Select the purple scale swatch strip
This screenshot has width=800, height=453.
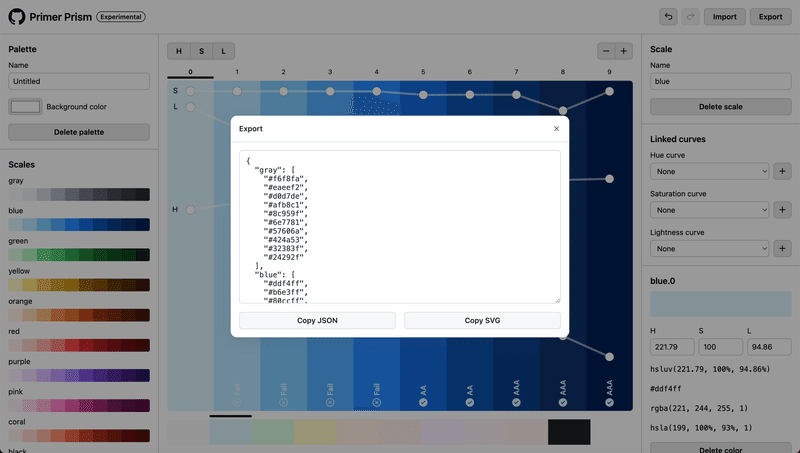pyautogui.click(x=79, y=375)
